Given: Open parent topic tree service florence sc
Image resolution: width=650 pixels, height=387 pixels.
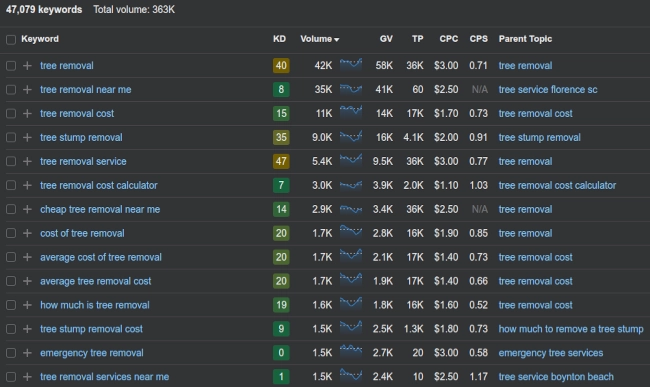Looking at the screenshot, I should coord(548,89).
